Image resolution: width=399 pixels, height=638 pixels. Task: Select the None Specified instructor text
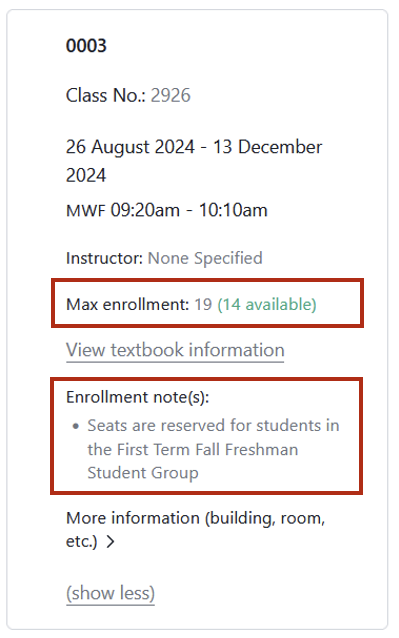tap(205, 259)
